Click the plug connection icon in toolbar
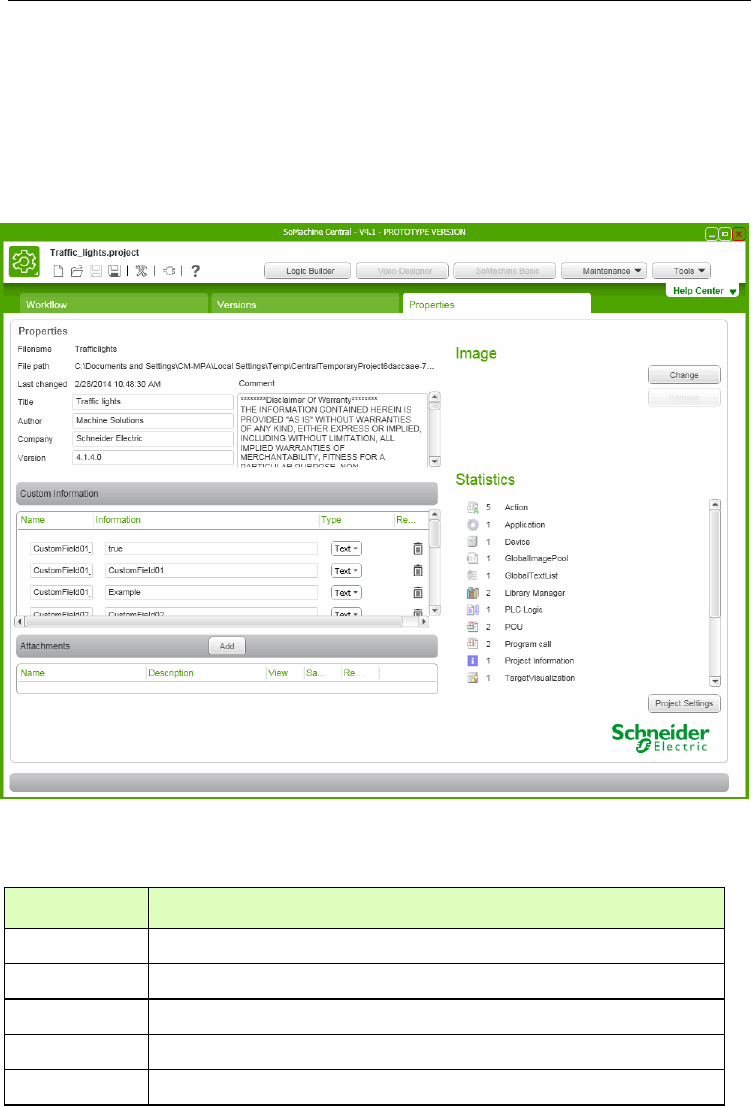 pyautogui.click(x=169, y=271)
